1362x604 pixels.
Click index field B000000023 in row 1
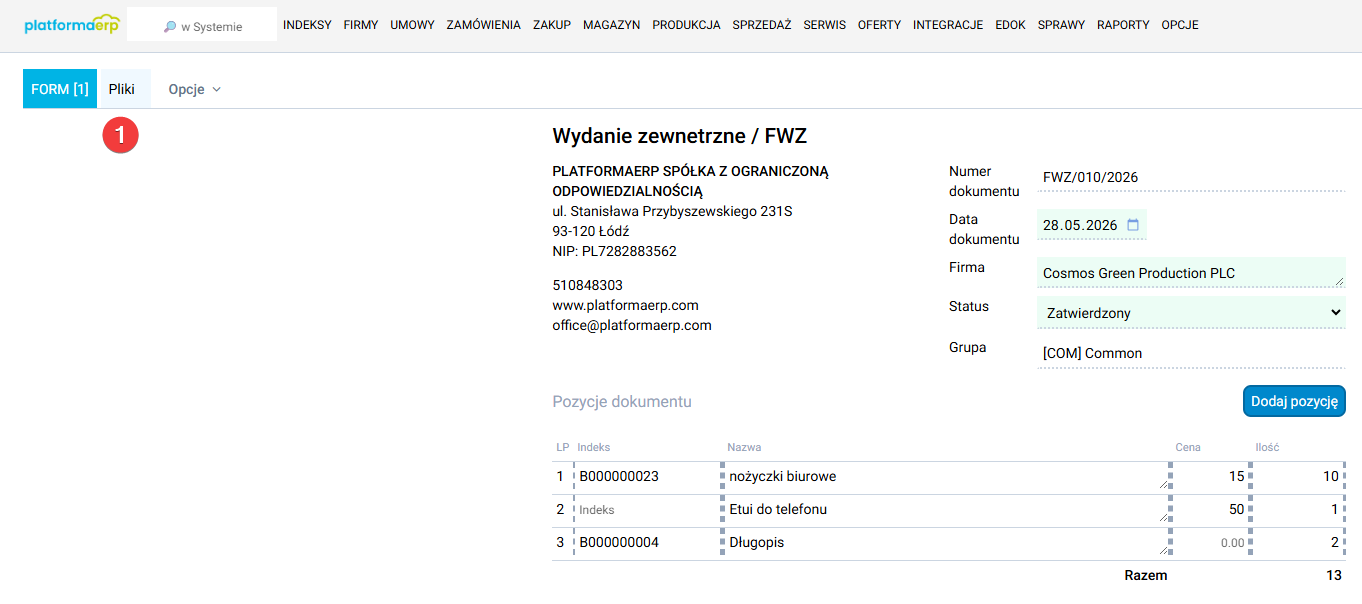click(646, 477)
